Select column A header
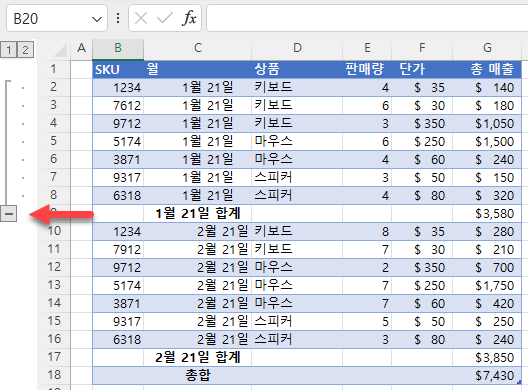 tap(81, 48)
